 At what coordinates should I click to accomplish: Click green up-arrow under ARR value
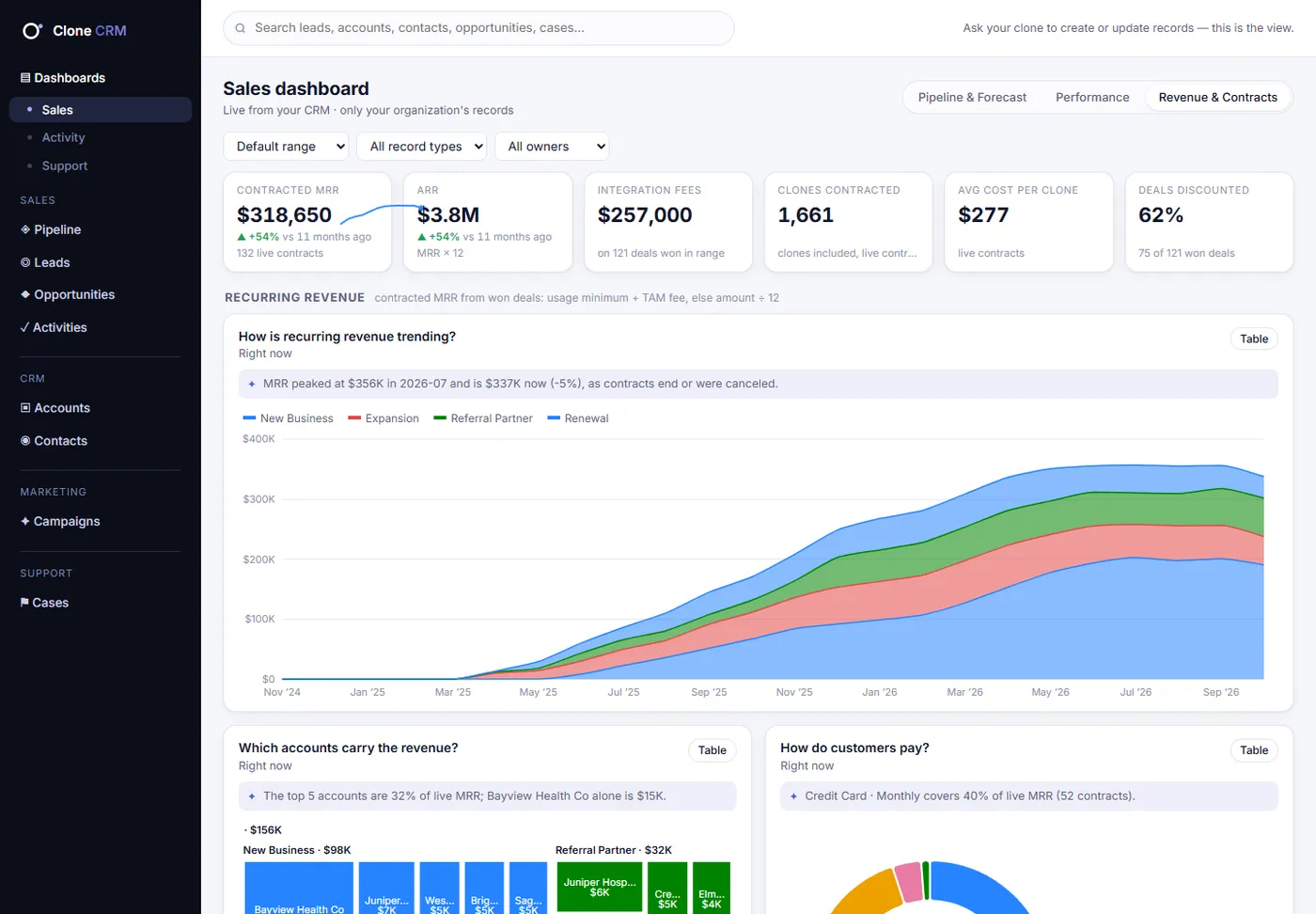coord(422,237)
